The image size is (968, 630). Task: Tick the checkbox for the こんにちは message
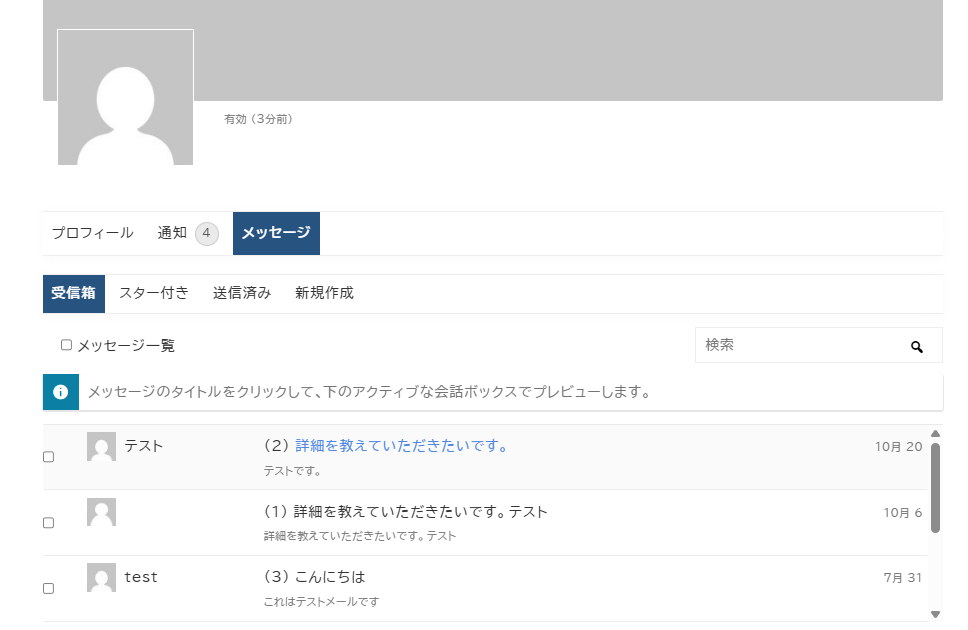[x=48, y=589]
